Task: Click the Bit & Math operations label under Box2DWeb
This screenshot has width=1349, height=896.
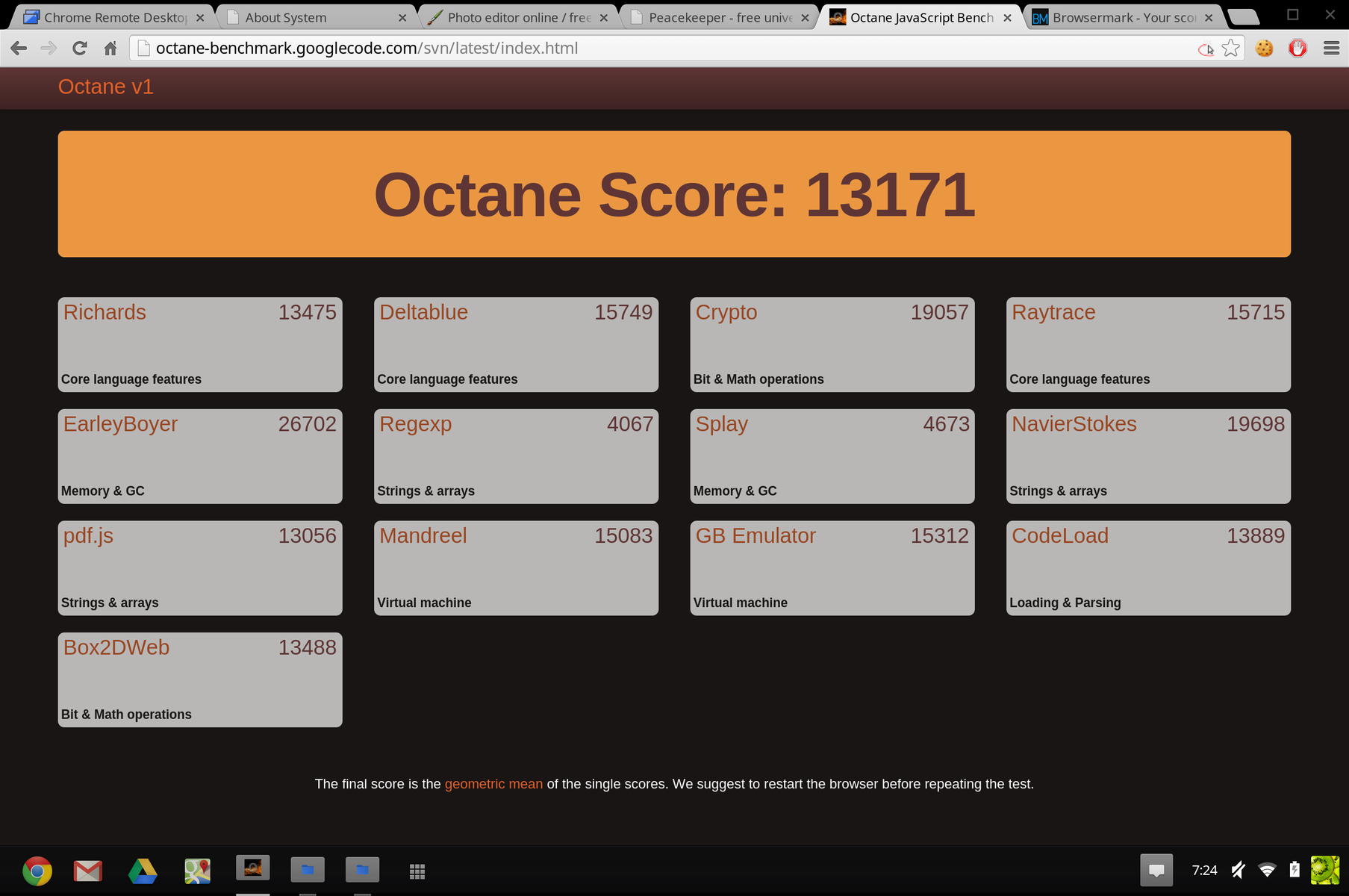Action: pyautogui.click(x=126, y=715)
